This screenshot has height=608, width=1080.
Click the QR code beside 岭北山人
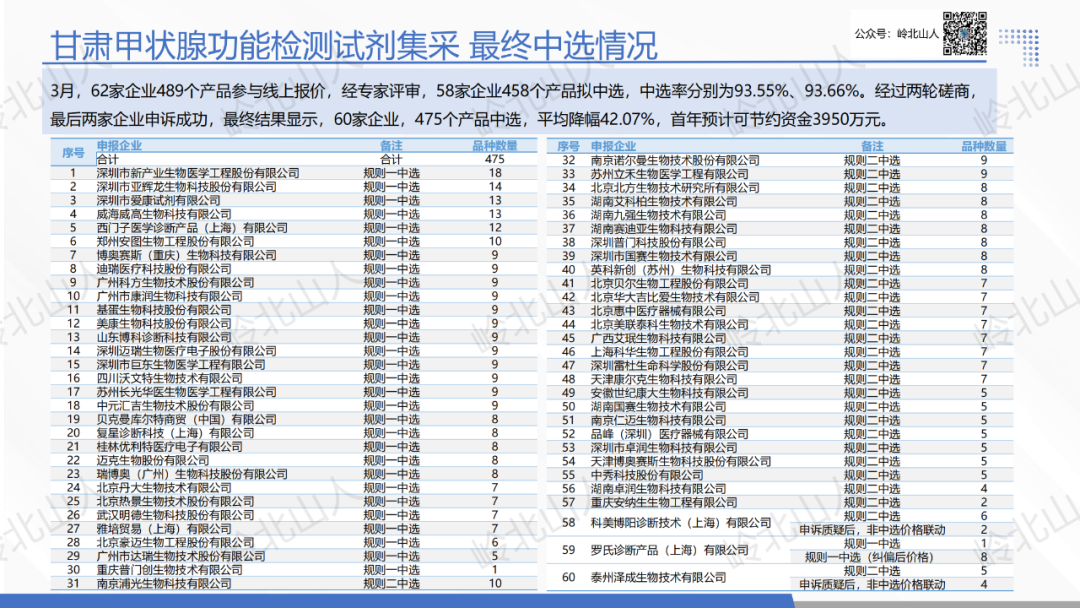point(964,33)
